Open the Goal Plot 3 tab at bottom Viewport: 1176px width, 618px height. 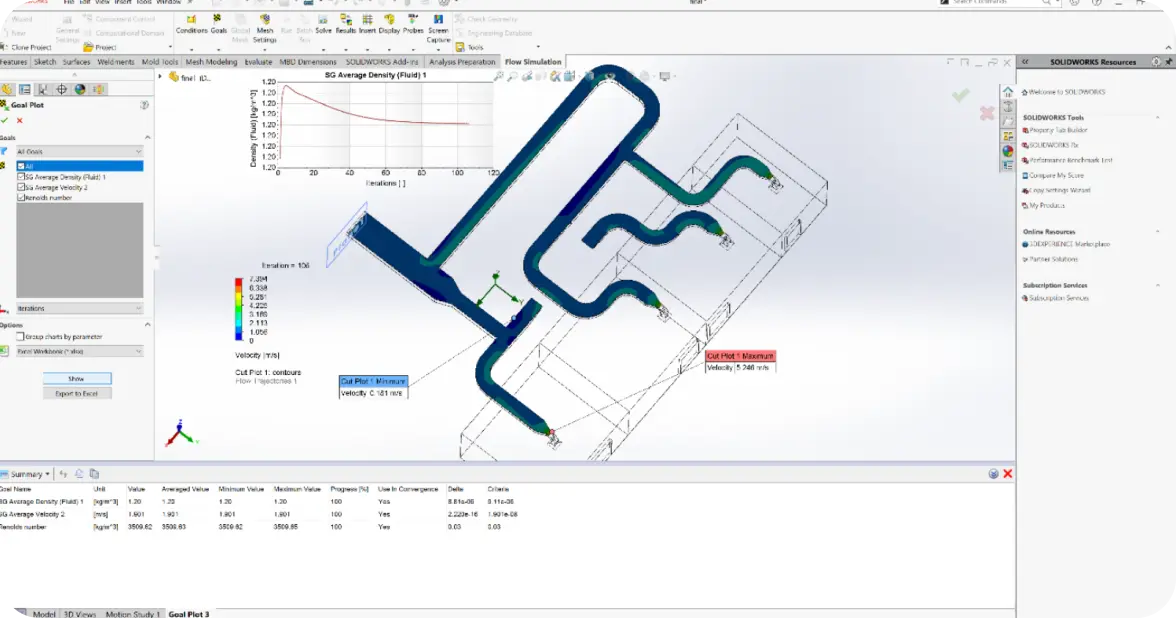186,614
